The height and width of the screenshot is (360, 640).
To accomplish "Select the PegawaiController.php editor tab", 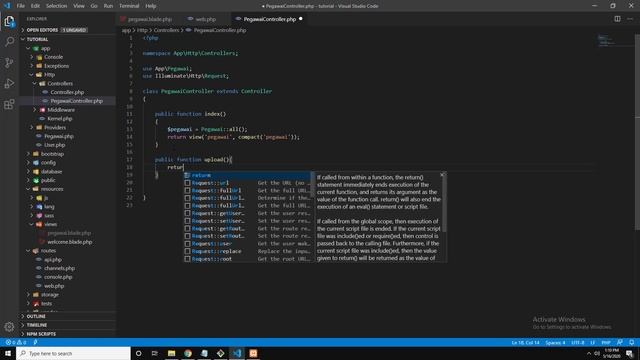I will point(269,19).
